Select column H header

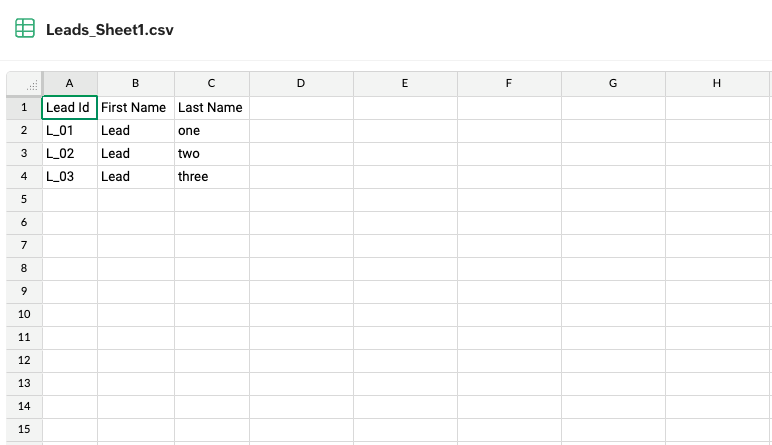[x=717, y=84]
